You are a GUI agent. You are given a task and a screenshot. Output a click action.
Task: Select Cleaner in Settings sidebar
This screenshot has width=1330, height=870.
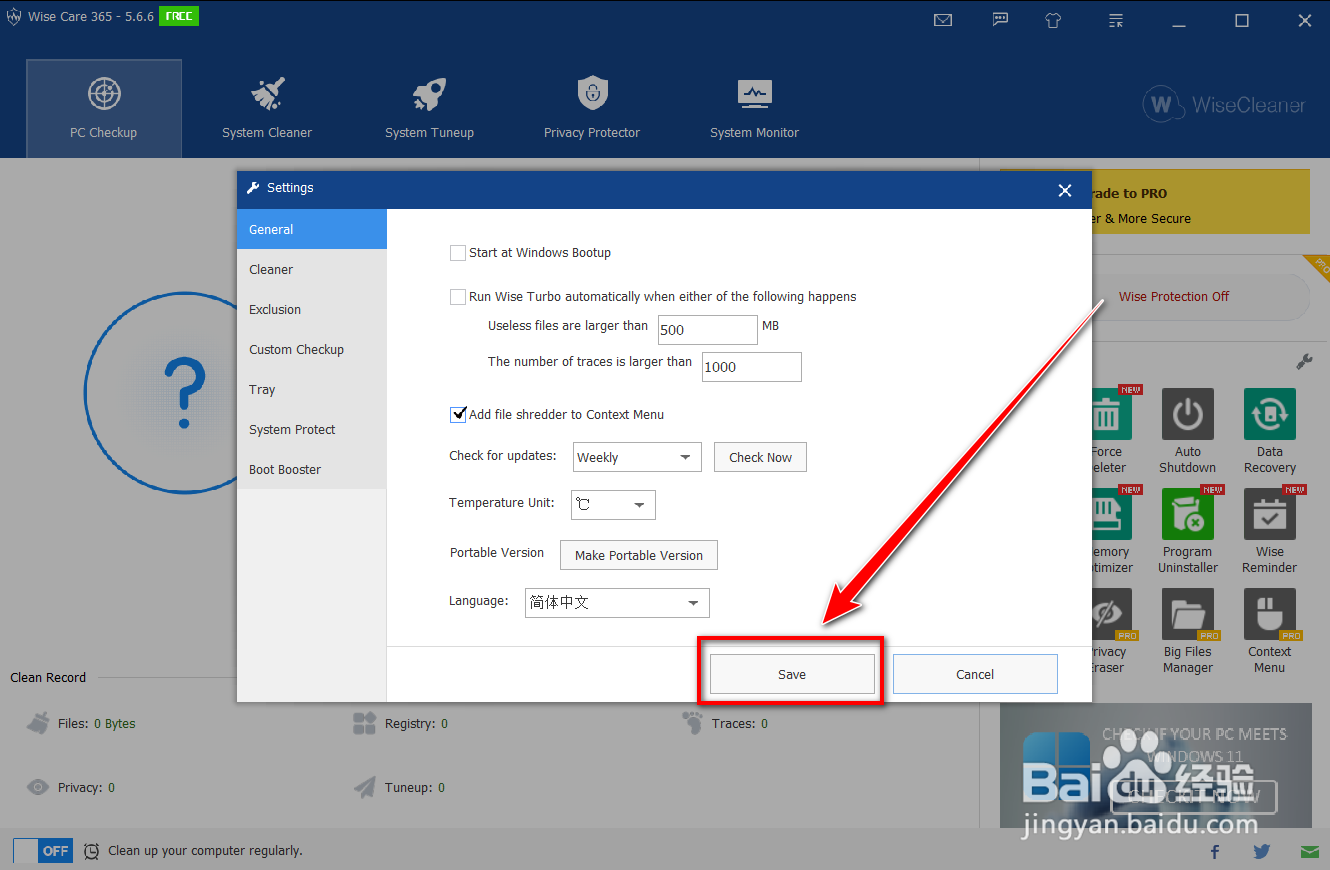(x=312, y=269)
